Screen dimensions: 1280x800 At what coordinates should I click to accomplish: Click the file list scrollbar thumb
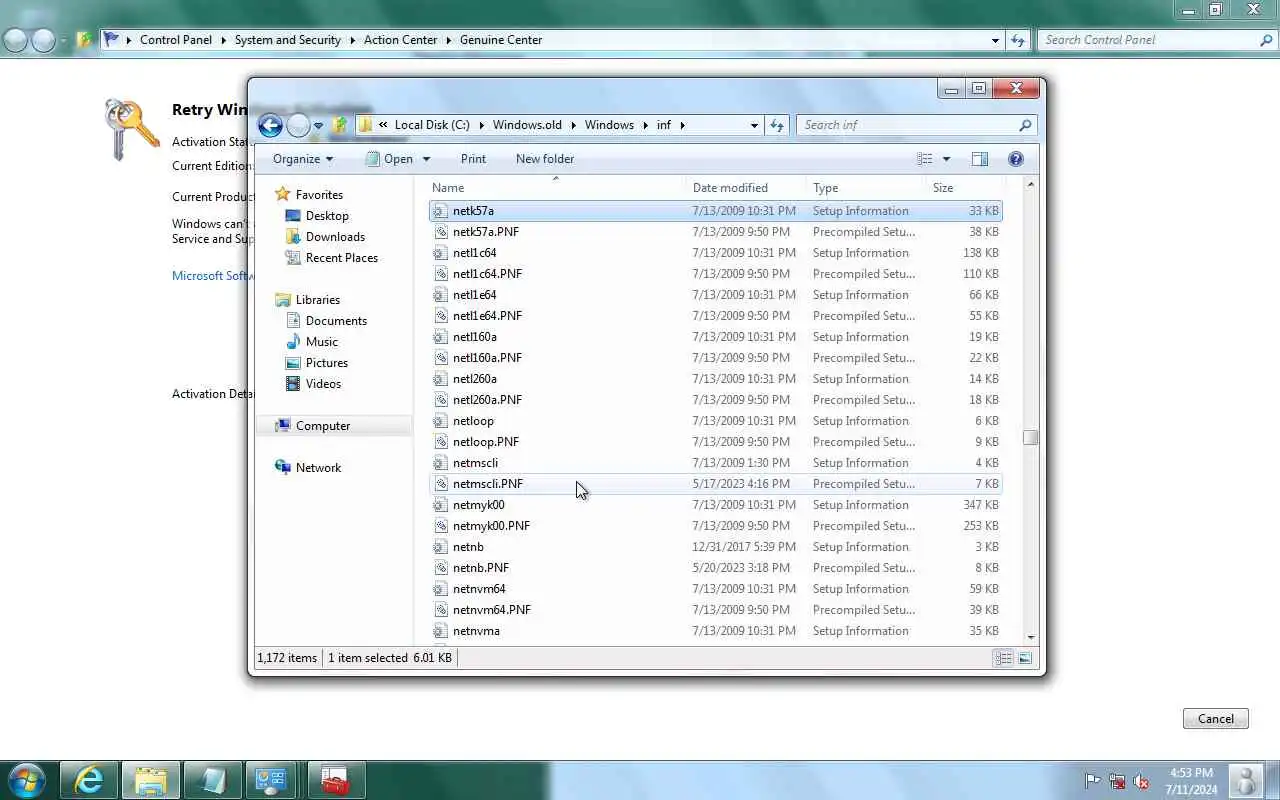pos(1030,438)
